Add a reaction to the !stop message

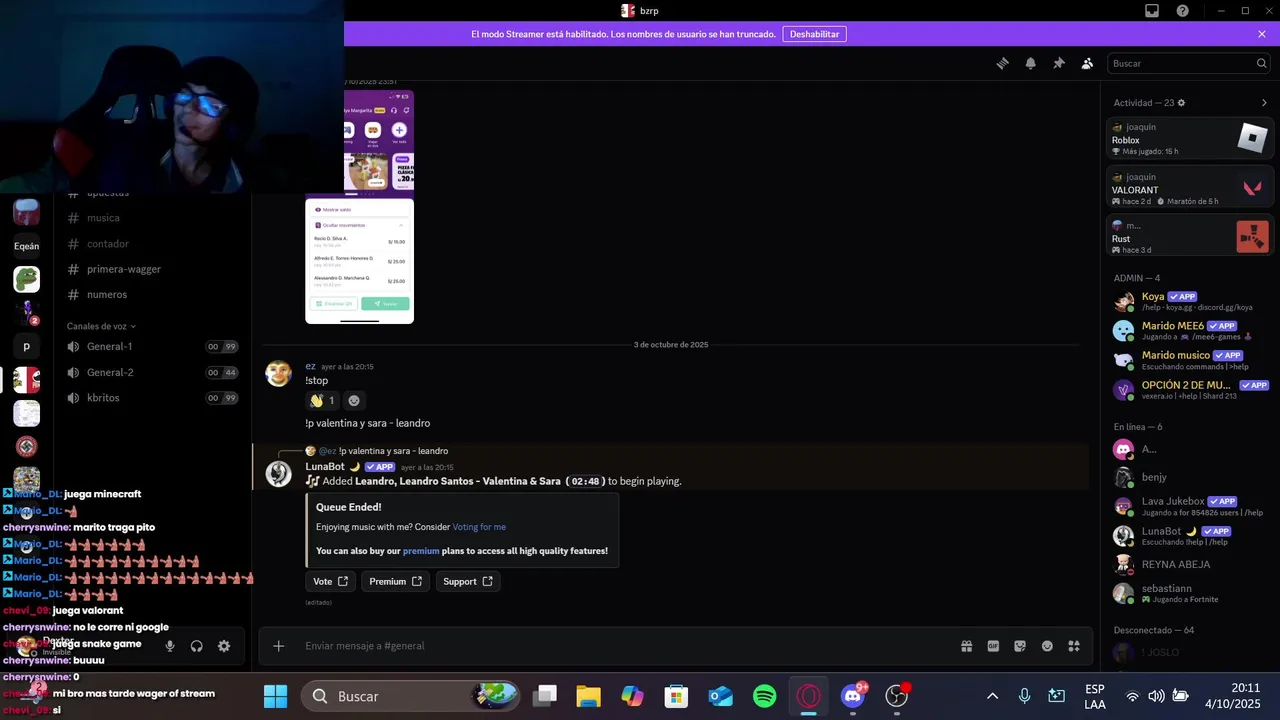[353, 400]
